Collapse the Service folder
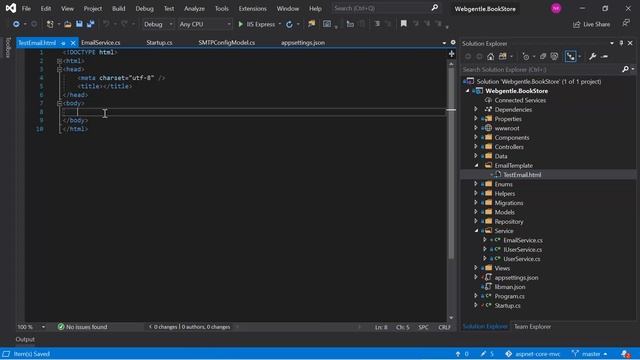640x360 pixels. click(x=476, y=231)
